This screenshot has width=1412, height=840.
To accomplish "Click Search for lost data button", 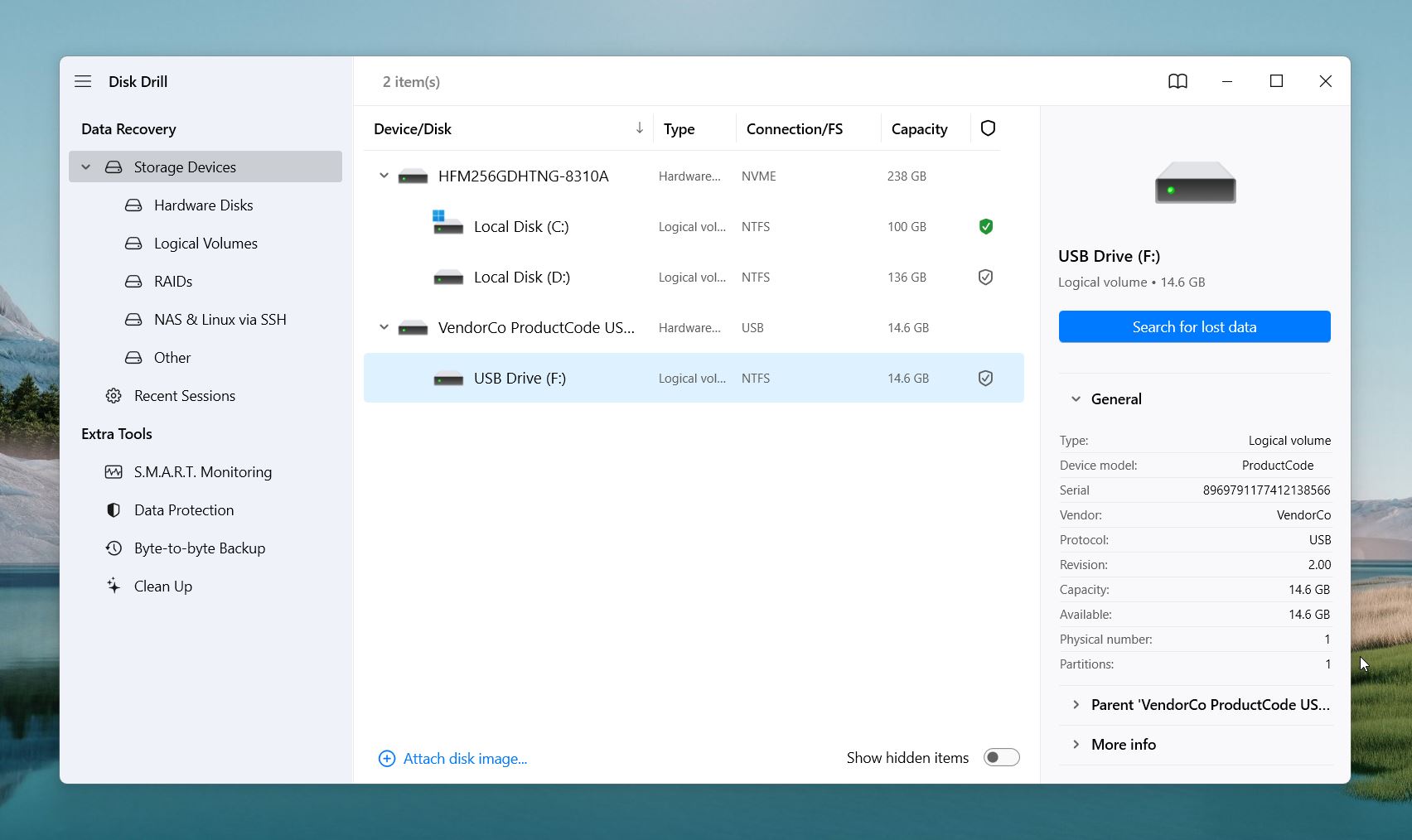I will (x=1194, y=326).
